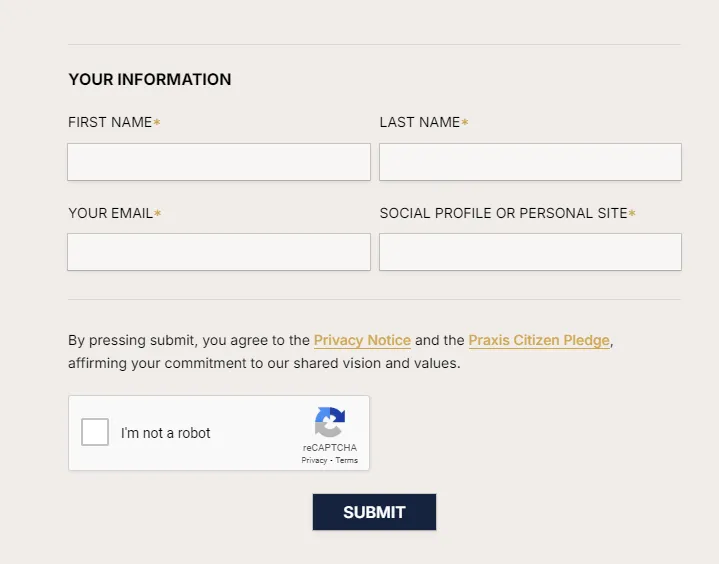
Task: Open the reCAPTCHA Privacy link
Action: pyautogui.click(x=314, y=461)
